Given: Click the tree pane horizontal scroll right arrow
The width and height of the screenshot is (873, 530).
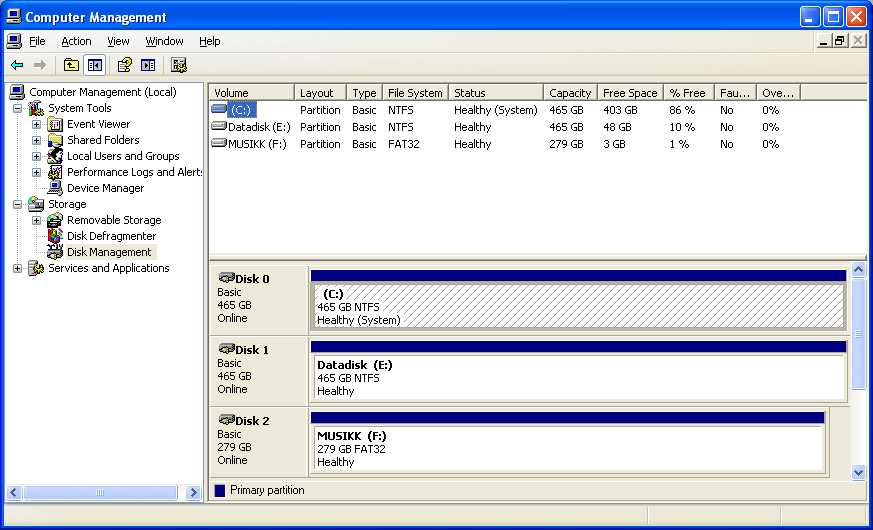Looking at the screenshot, I should (x=193, y=492).
